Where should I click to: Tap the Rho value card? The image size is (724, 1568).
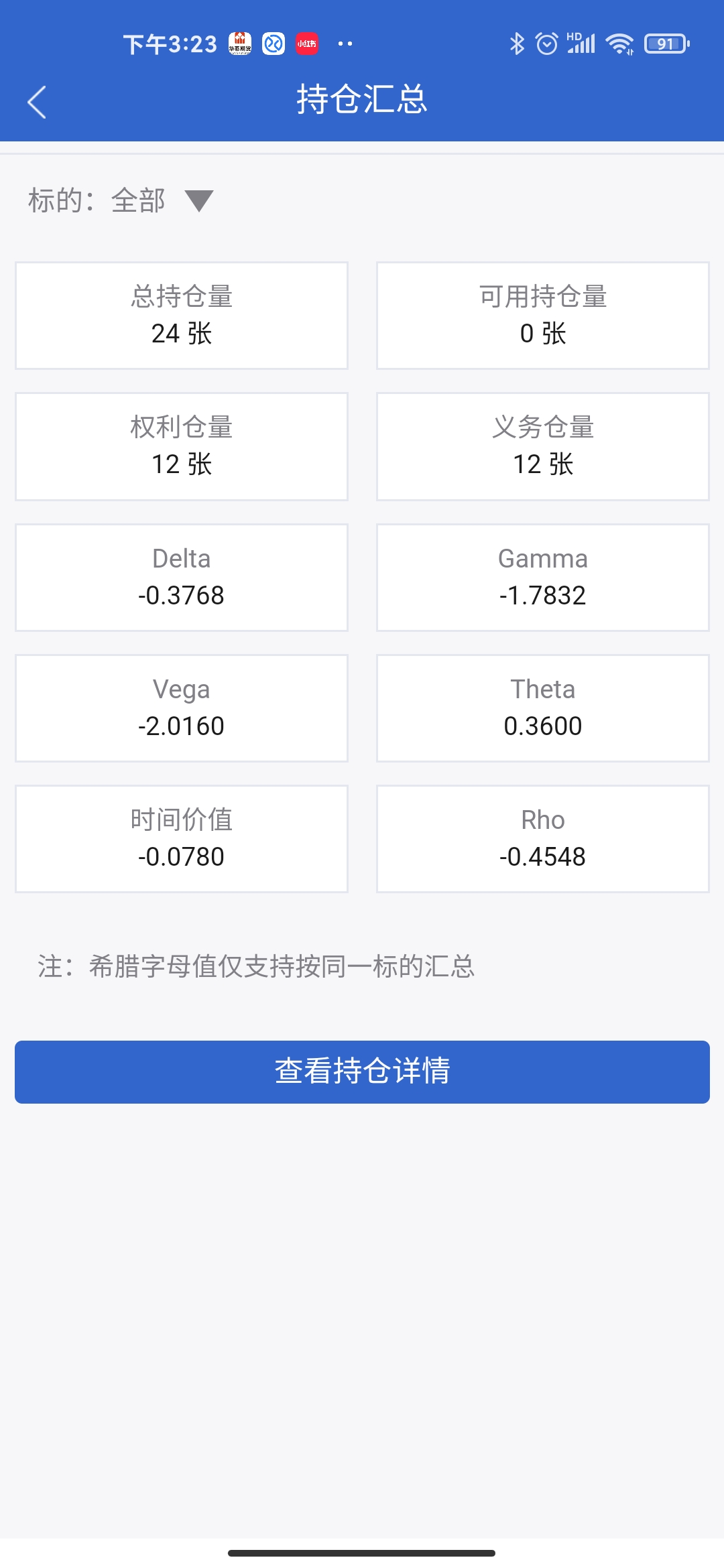coord(543,838)
